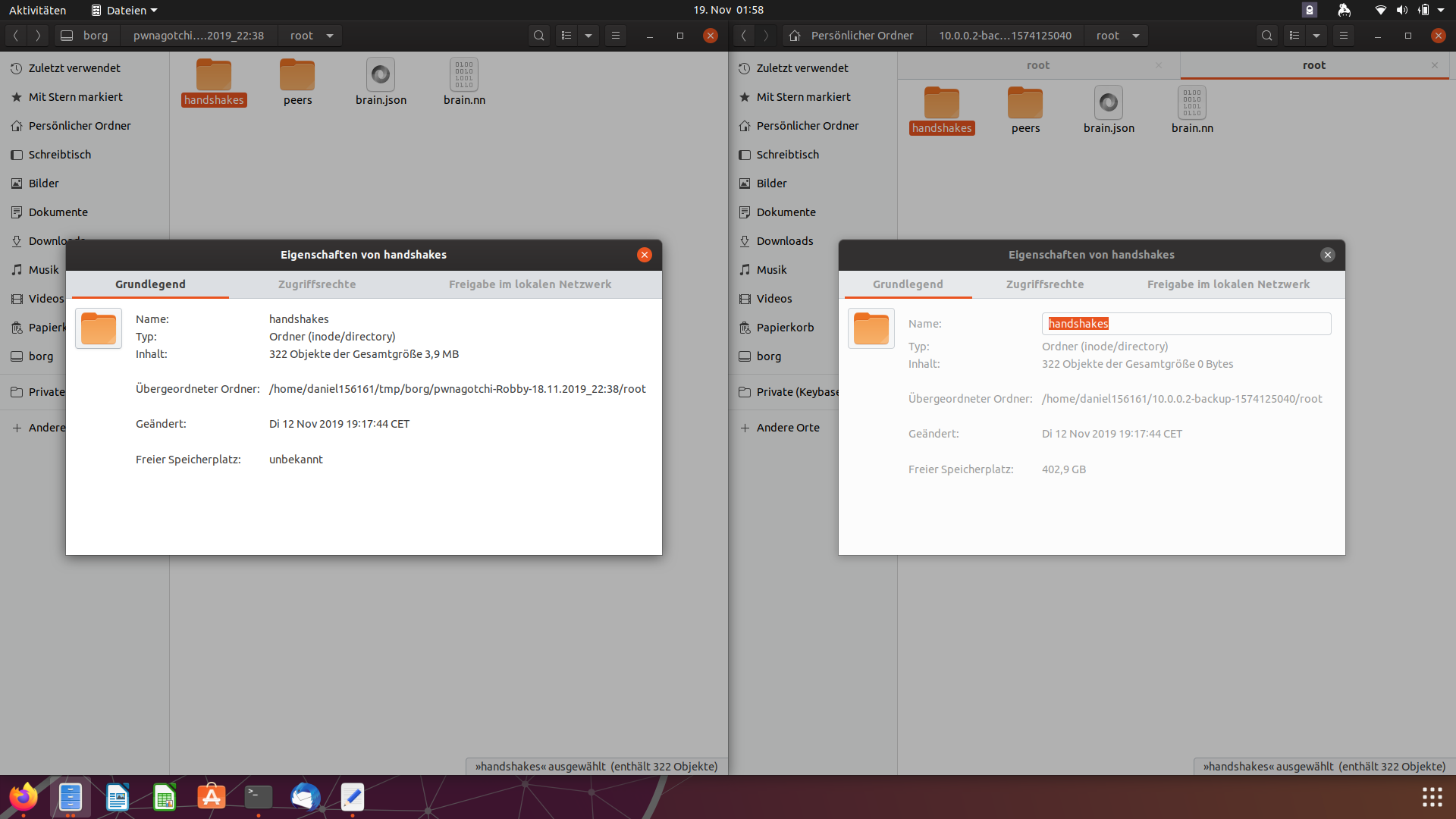
Task: Click search icon in left file window
Action: coord(538,36)
